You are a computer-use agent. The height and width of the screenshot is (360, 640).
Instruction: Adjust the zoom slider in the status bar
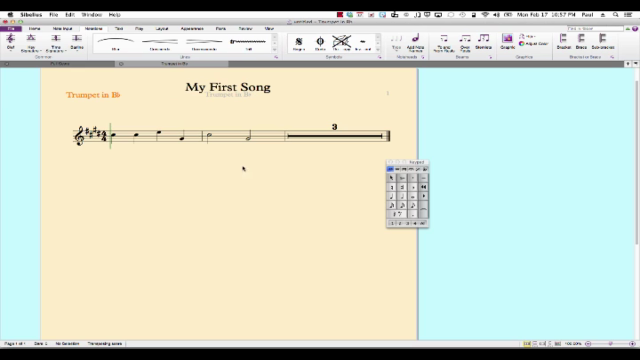click(610, 344)
